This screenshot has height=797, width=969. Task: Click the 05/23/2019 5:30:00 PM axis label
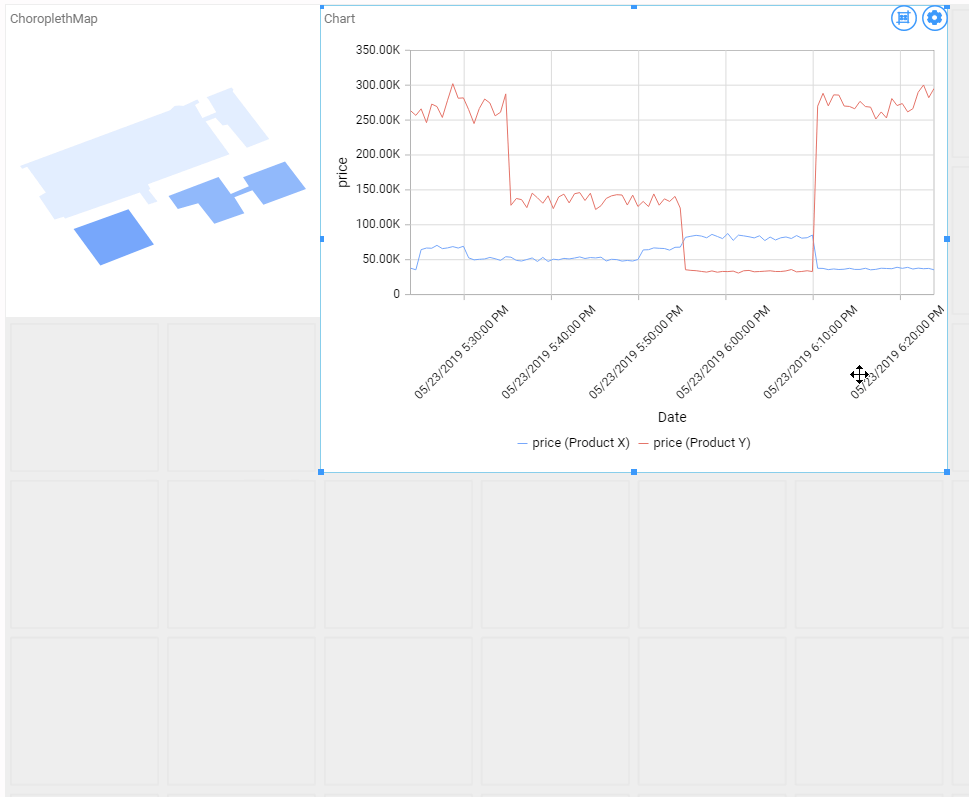tap(461, 352)
